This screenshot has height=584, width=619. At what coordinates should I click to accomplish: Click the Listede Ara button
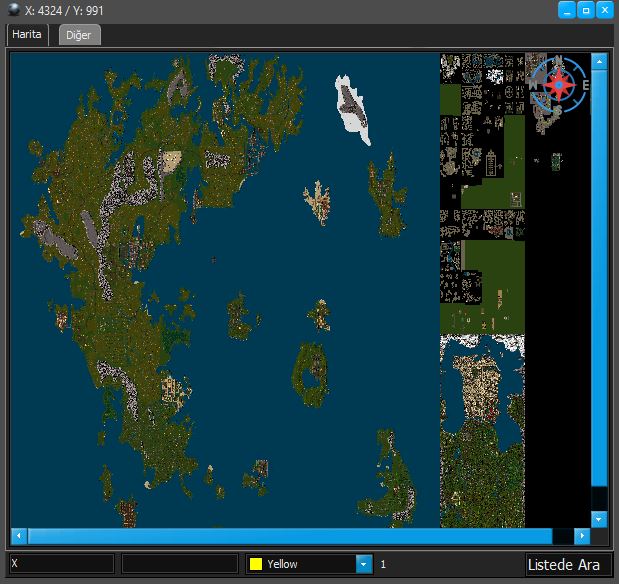click(x=568, y=564)
